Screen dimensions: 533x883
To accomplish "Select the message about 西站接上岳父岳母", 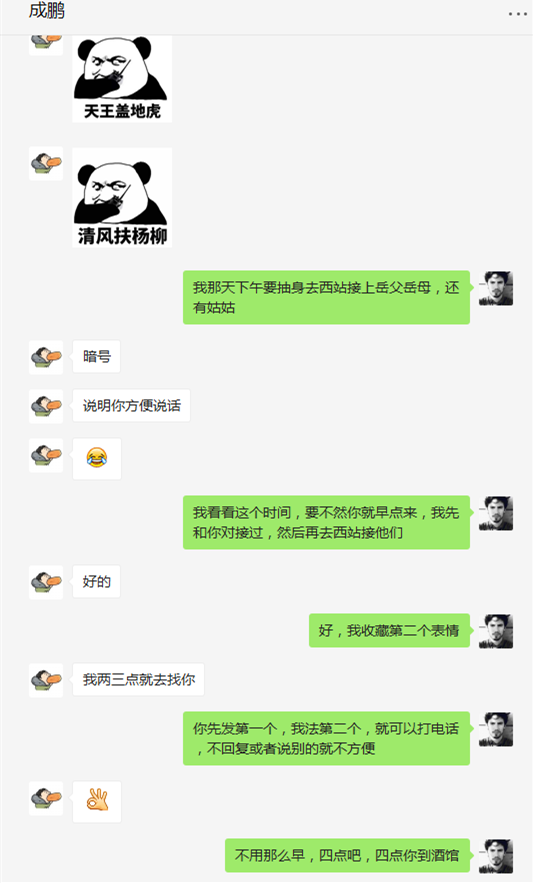I will (326, 297).
